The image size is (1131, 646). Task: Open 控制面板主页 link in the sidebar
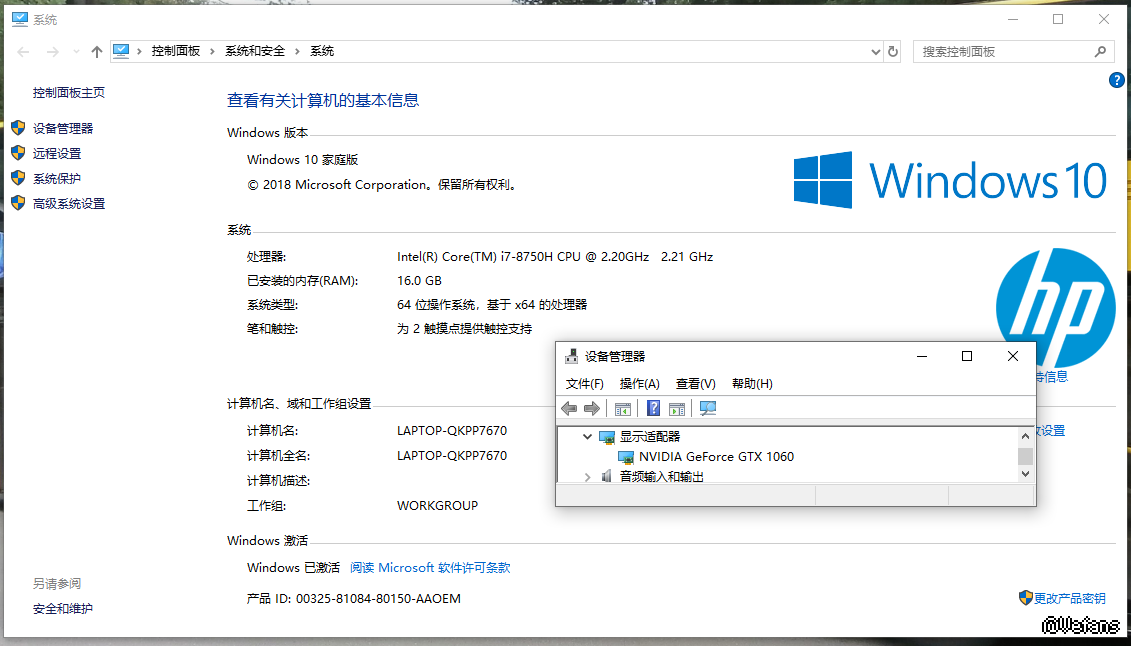(69, 92)
